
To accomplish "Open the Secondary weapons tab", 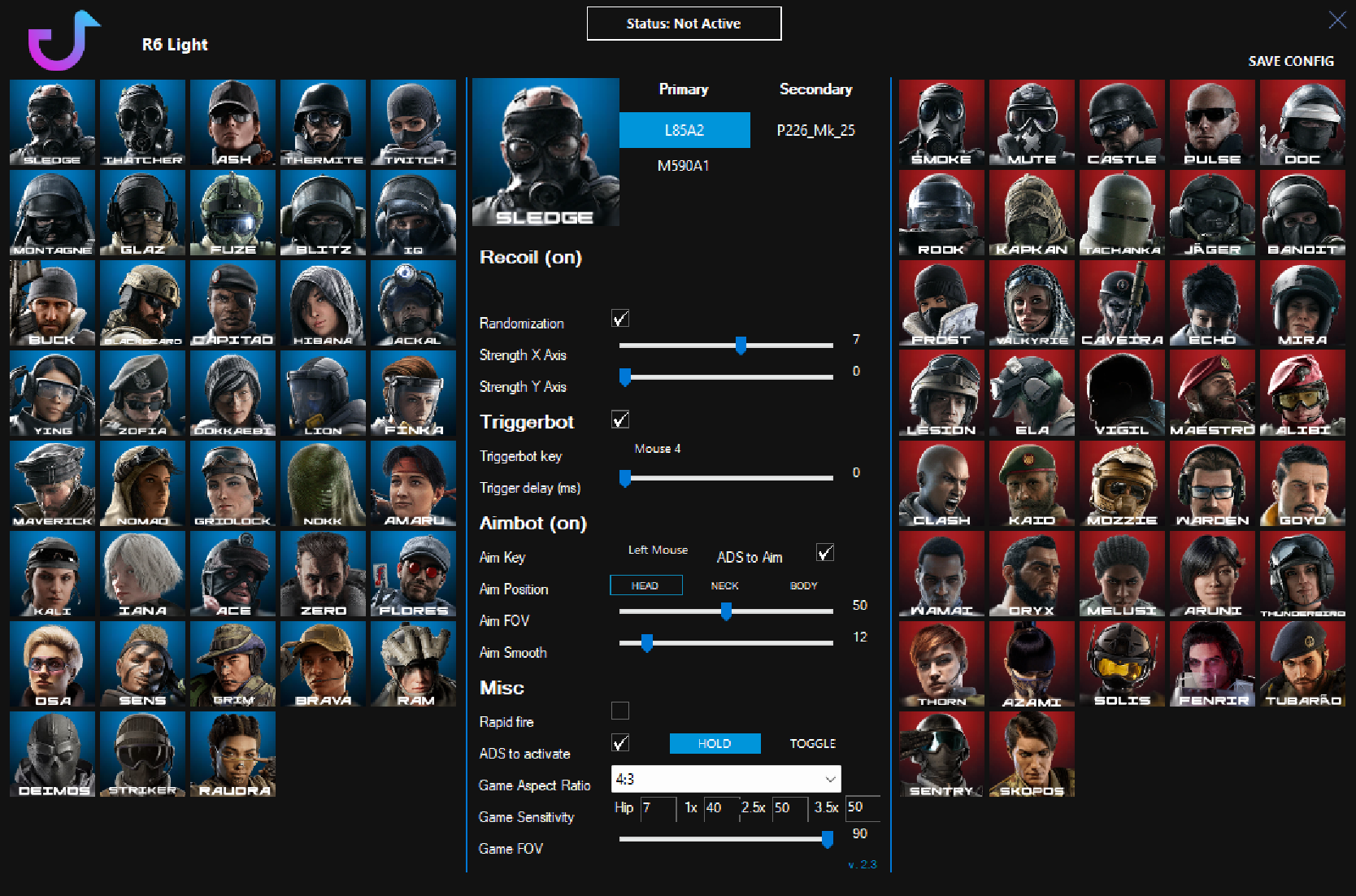I will point(816,89).
